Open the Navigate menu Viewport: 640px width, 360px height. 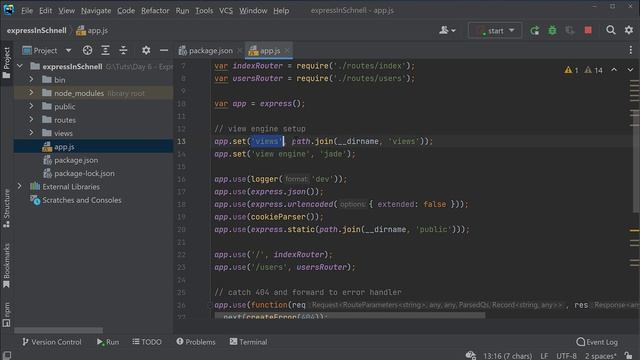(x=96, y=11)
